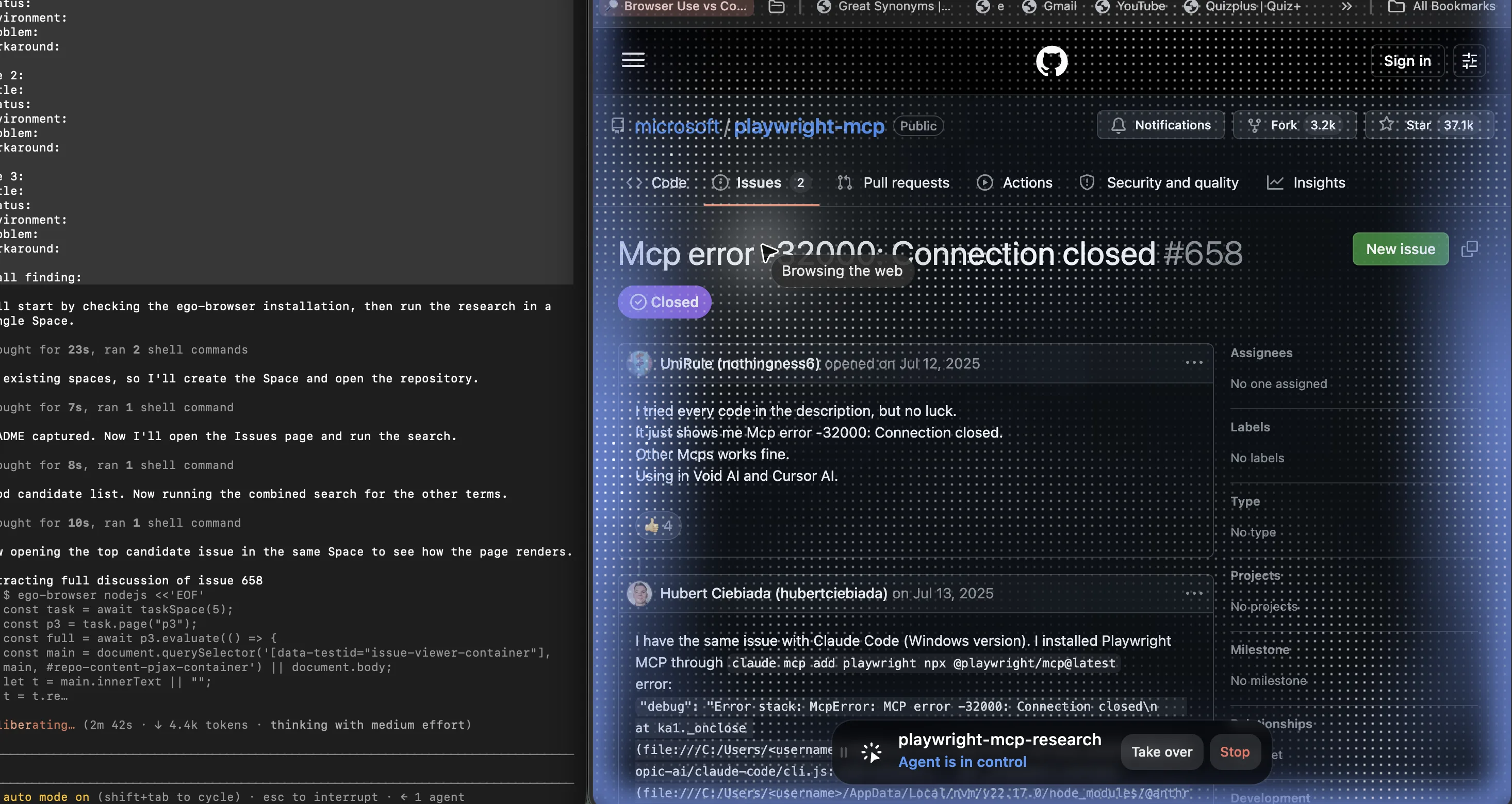Image resolution: width=1512 pixels, height=804 pixels.
Task: Open the microsoft owner link
Action: tap(677, 126)
